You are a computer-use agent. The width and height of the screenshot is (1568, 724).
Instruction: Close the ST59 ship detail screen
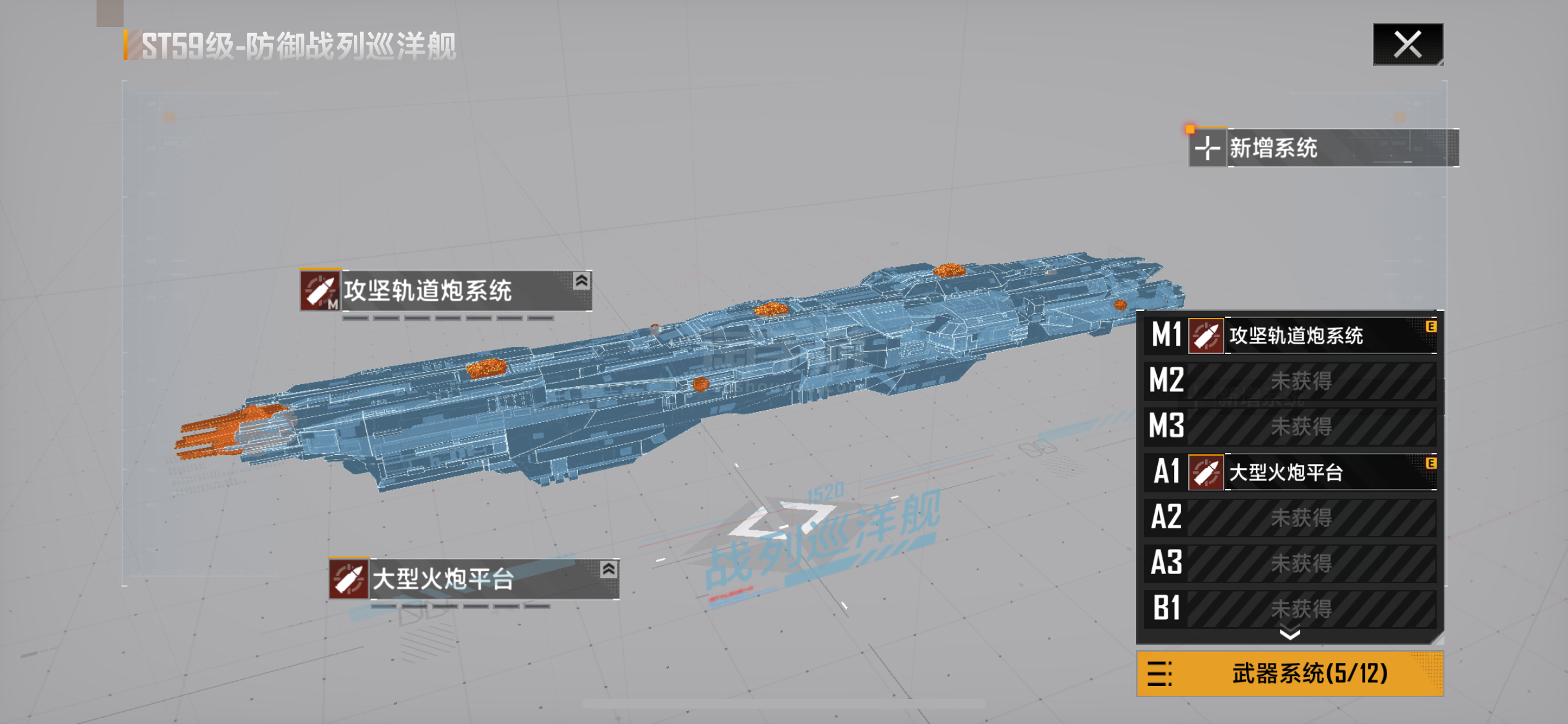coord(1408,44)
